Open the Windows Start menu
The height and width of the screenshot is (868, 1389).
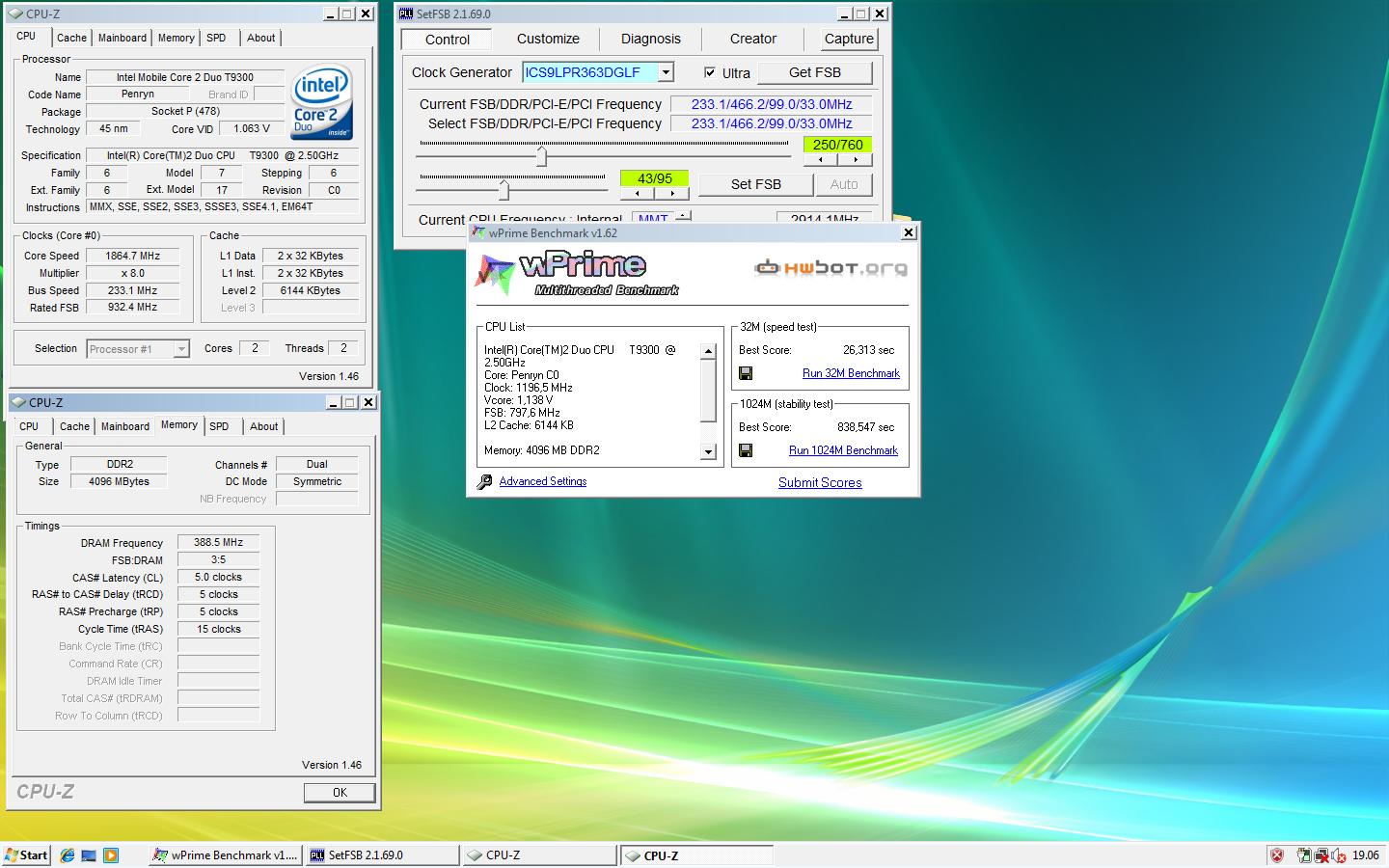26,854
